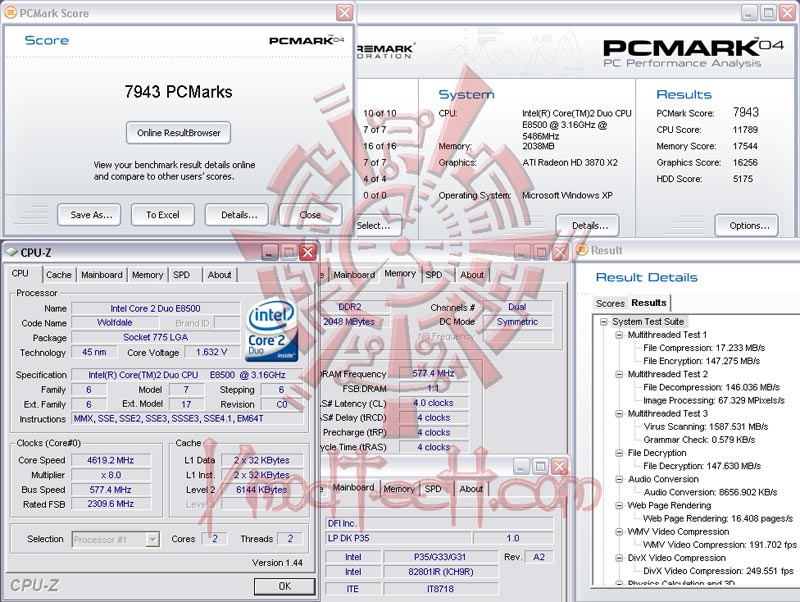Select Image Processing 67.329 MPixels/s result

(714, 400)
